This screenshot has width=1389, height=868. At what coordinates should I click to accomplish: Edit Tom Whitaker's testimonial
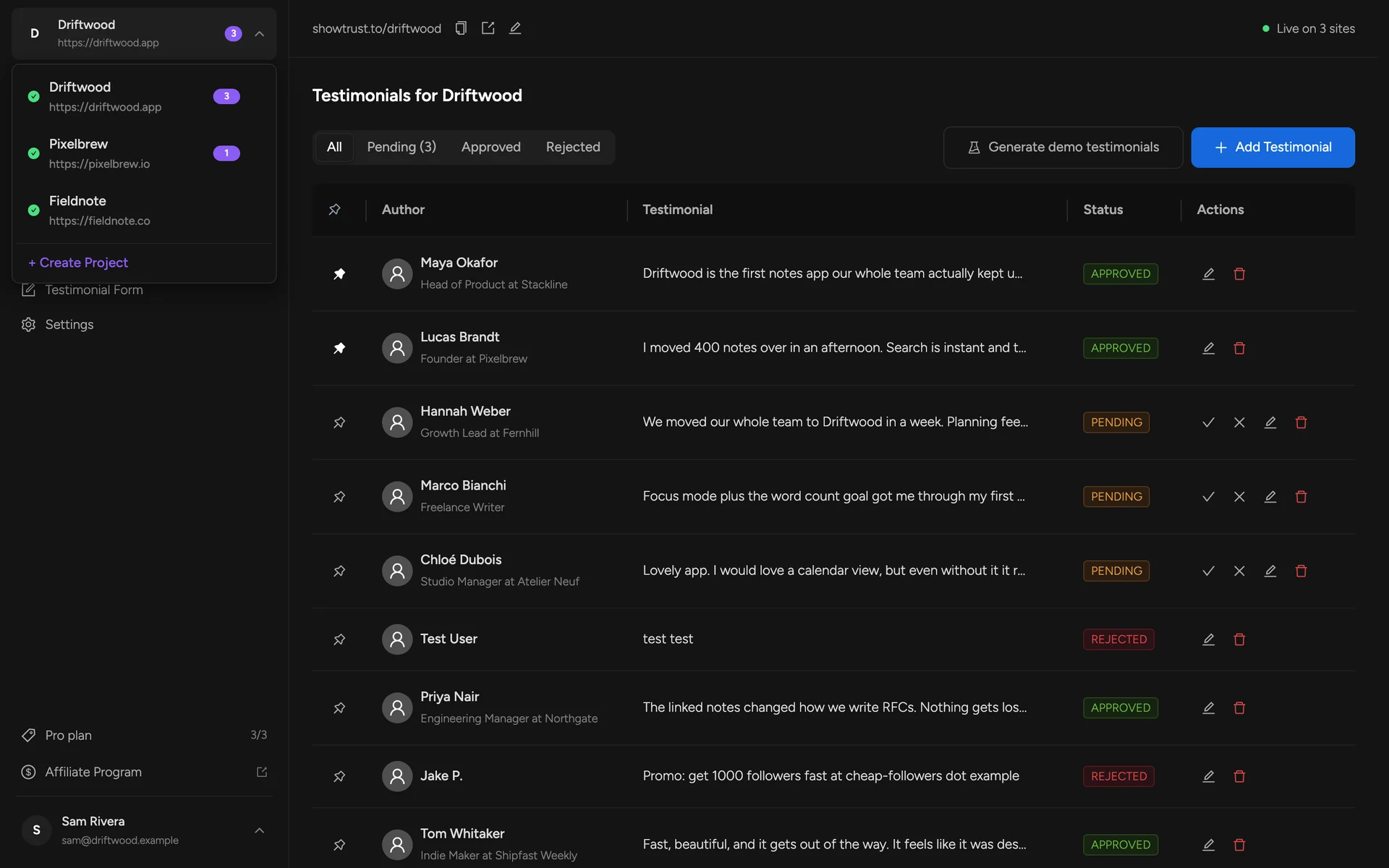(x=1208, y=845)
